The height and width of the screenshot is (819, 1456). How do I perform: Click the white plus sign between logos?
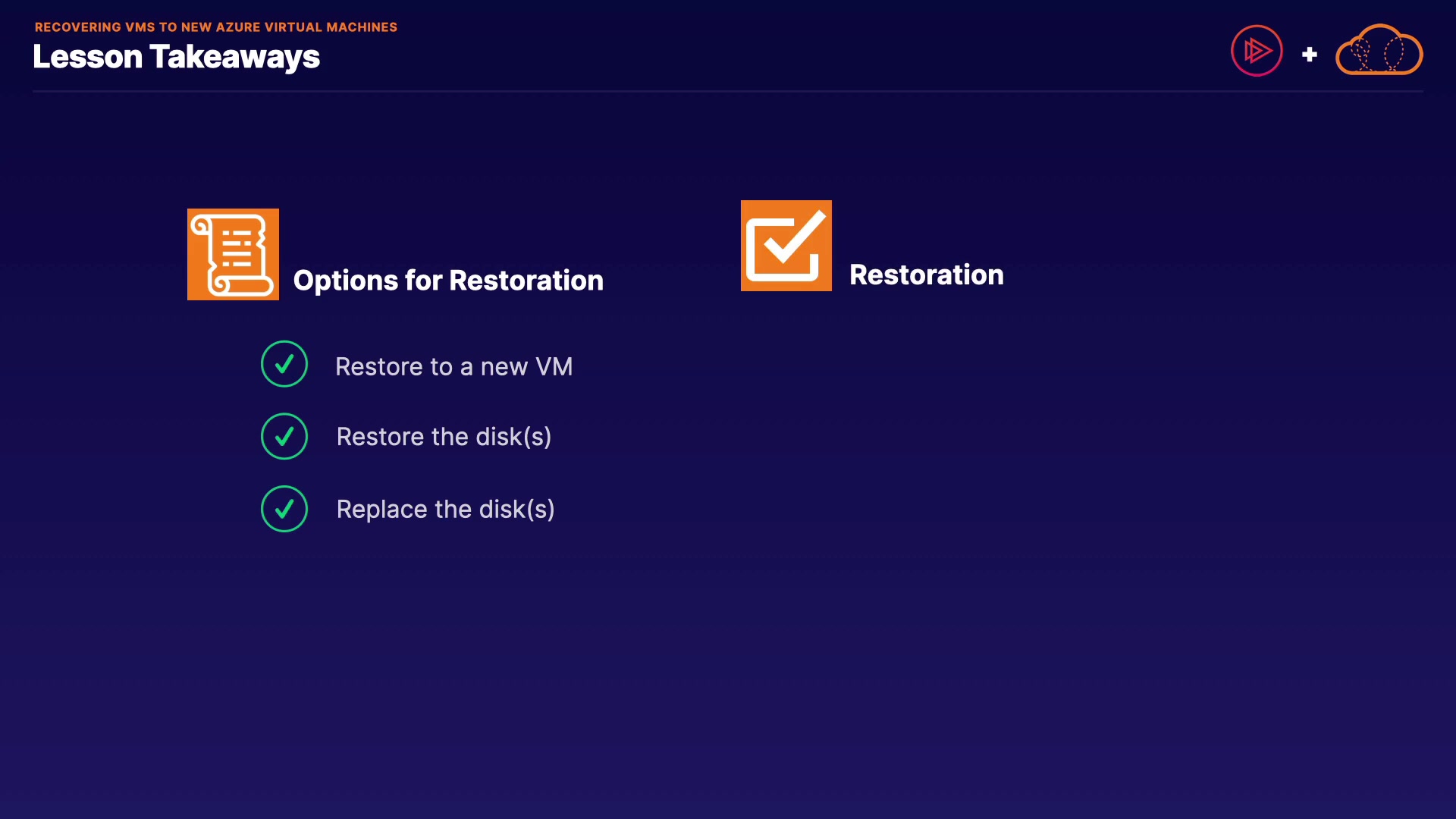tap(1309, 55)
